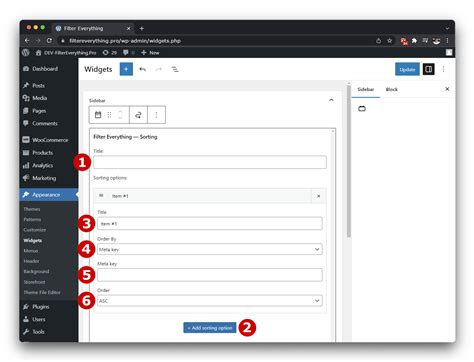This screenshot has height=362, width=474.
Task: Reload the browser page
Action: 49,41
